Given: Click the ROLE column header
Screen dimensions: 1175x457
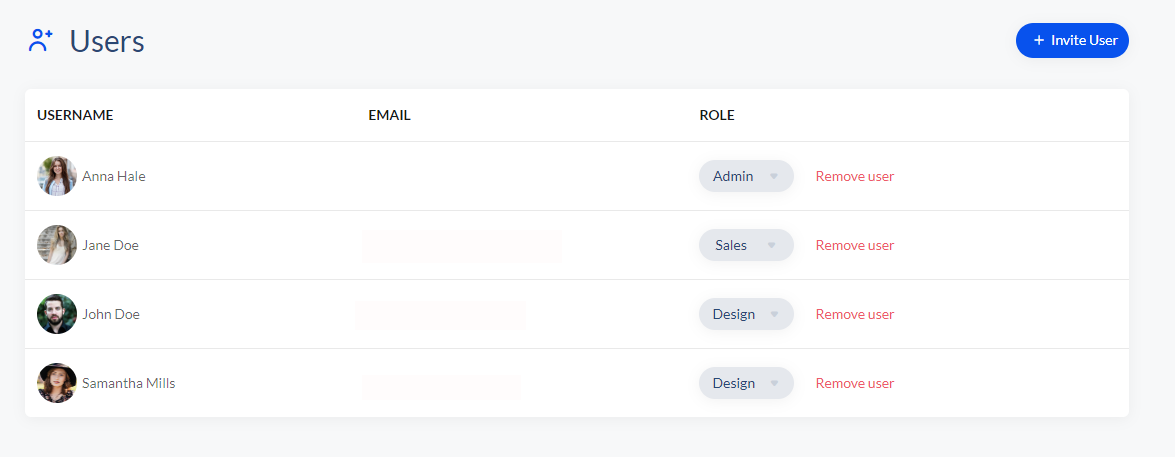Looking at the screenshot, I should coord(716,115).
